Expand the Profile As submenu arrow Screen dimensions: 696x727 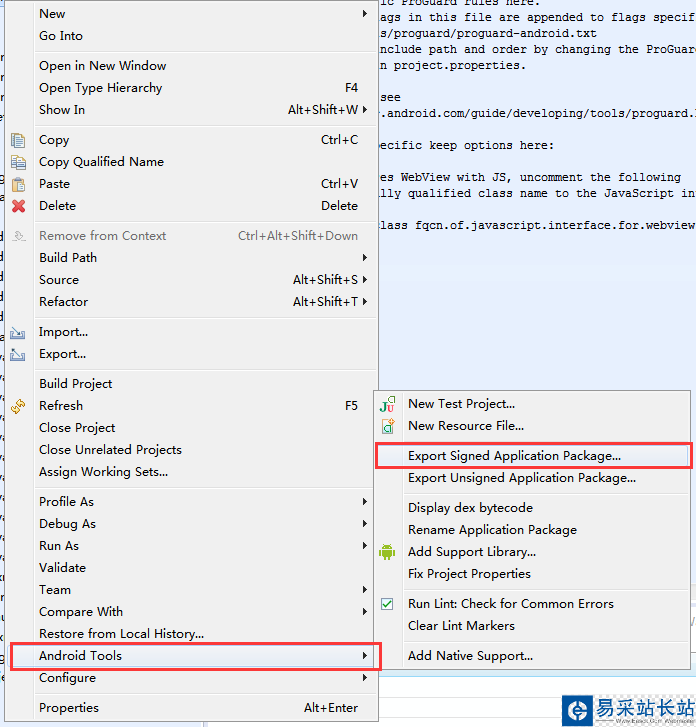[365, 502]
